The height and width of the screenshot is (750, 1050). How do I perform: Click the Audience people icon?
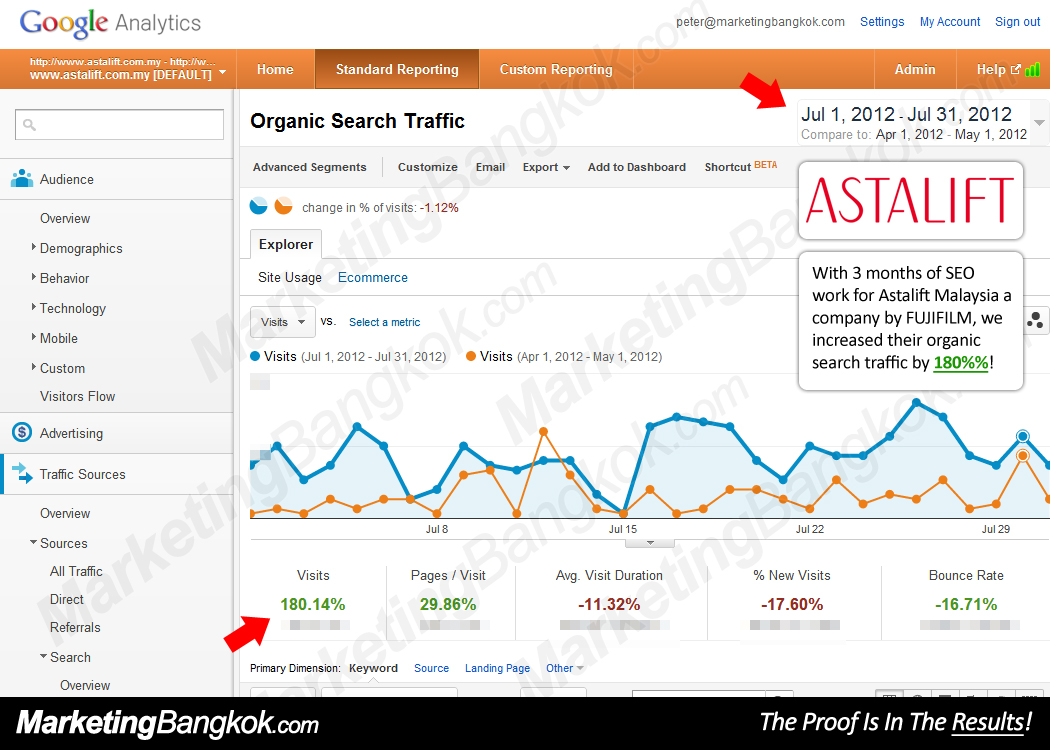tap(22, 179)
